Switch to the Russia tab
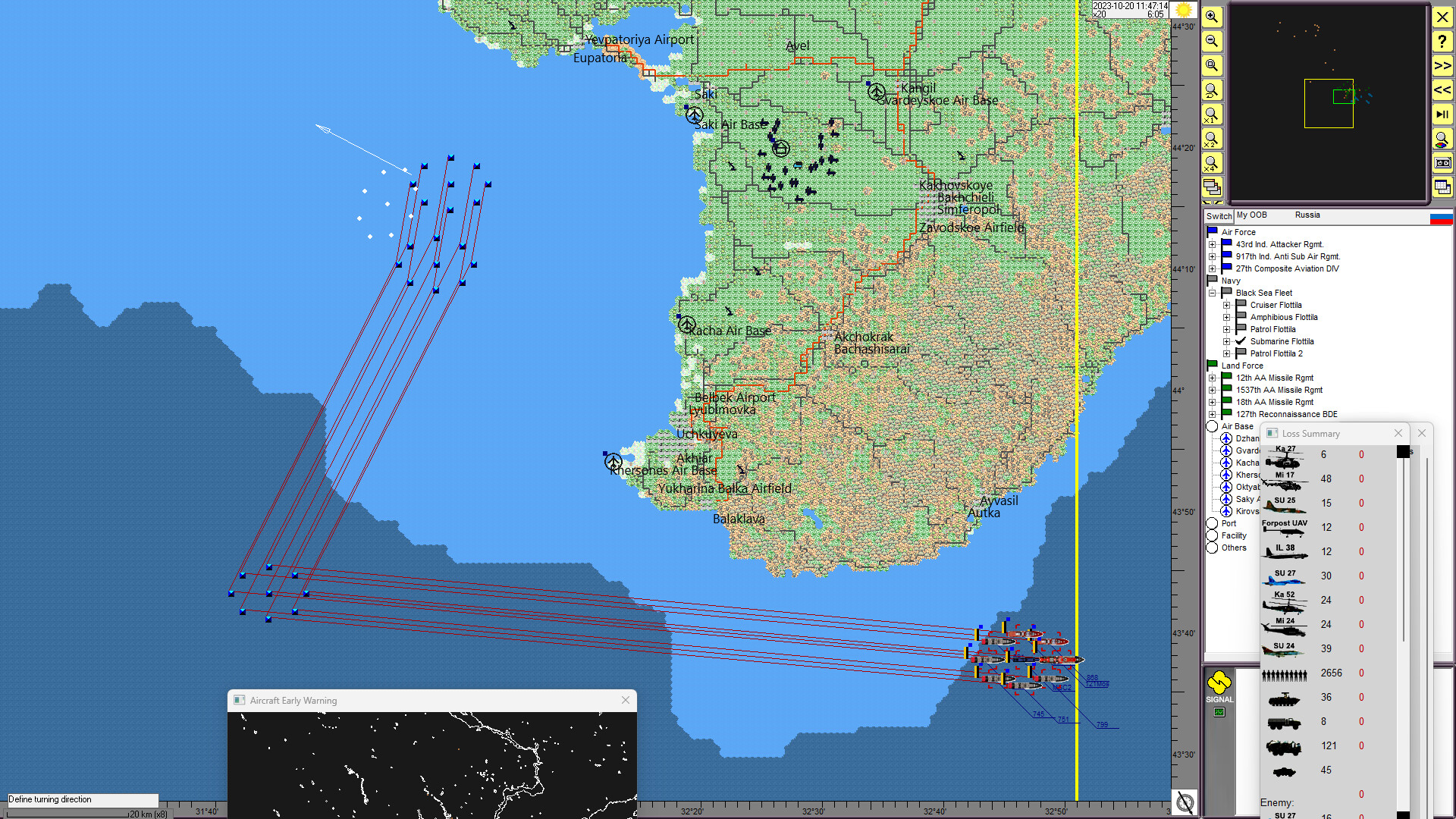The width and height of the screenshot is (1456, 819). click(x=1307, y=215)
